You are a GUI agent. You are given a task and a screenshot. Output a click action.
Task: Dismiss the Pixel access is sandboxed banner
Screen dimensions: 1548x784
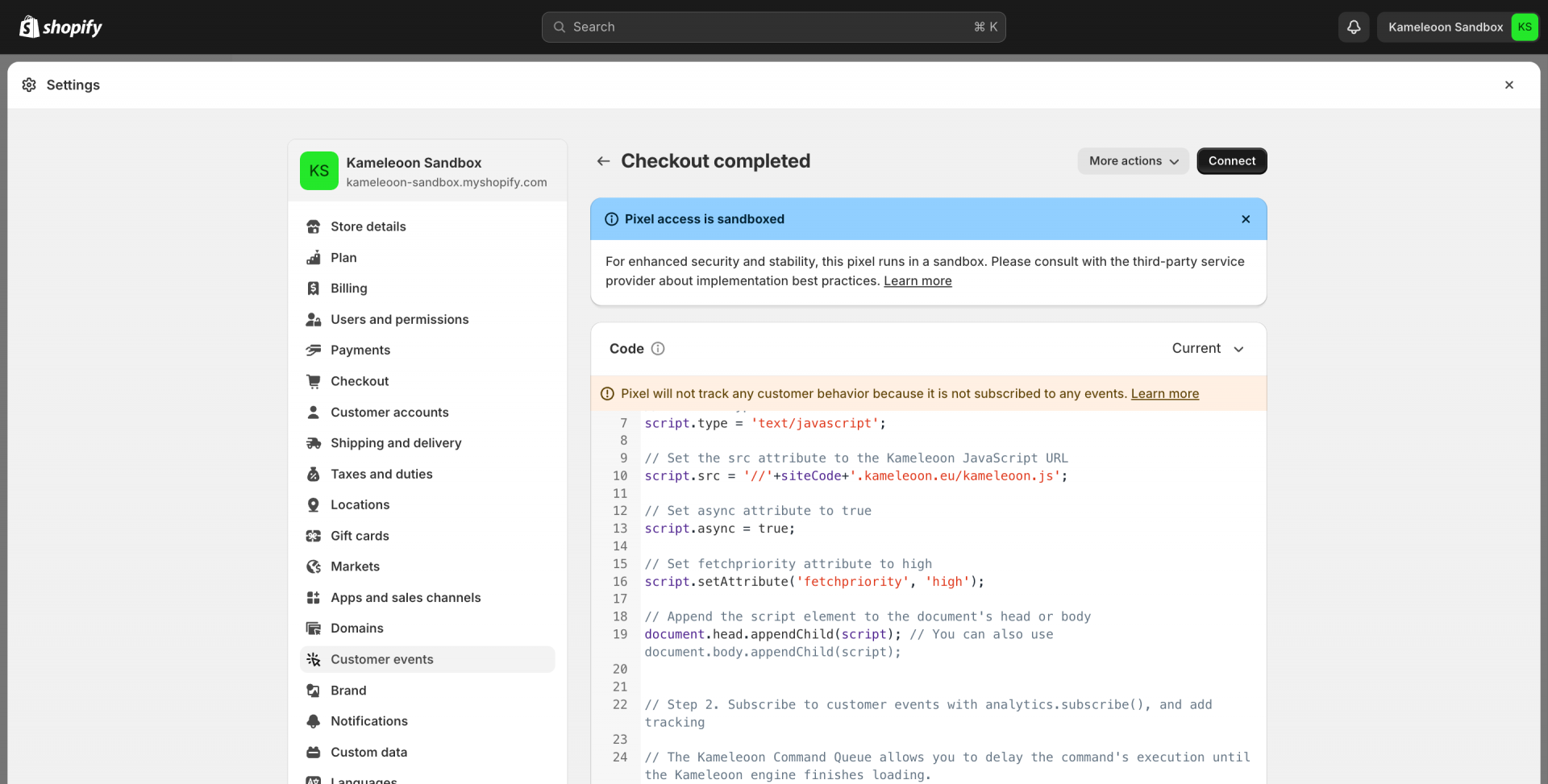coord(1246,219)
